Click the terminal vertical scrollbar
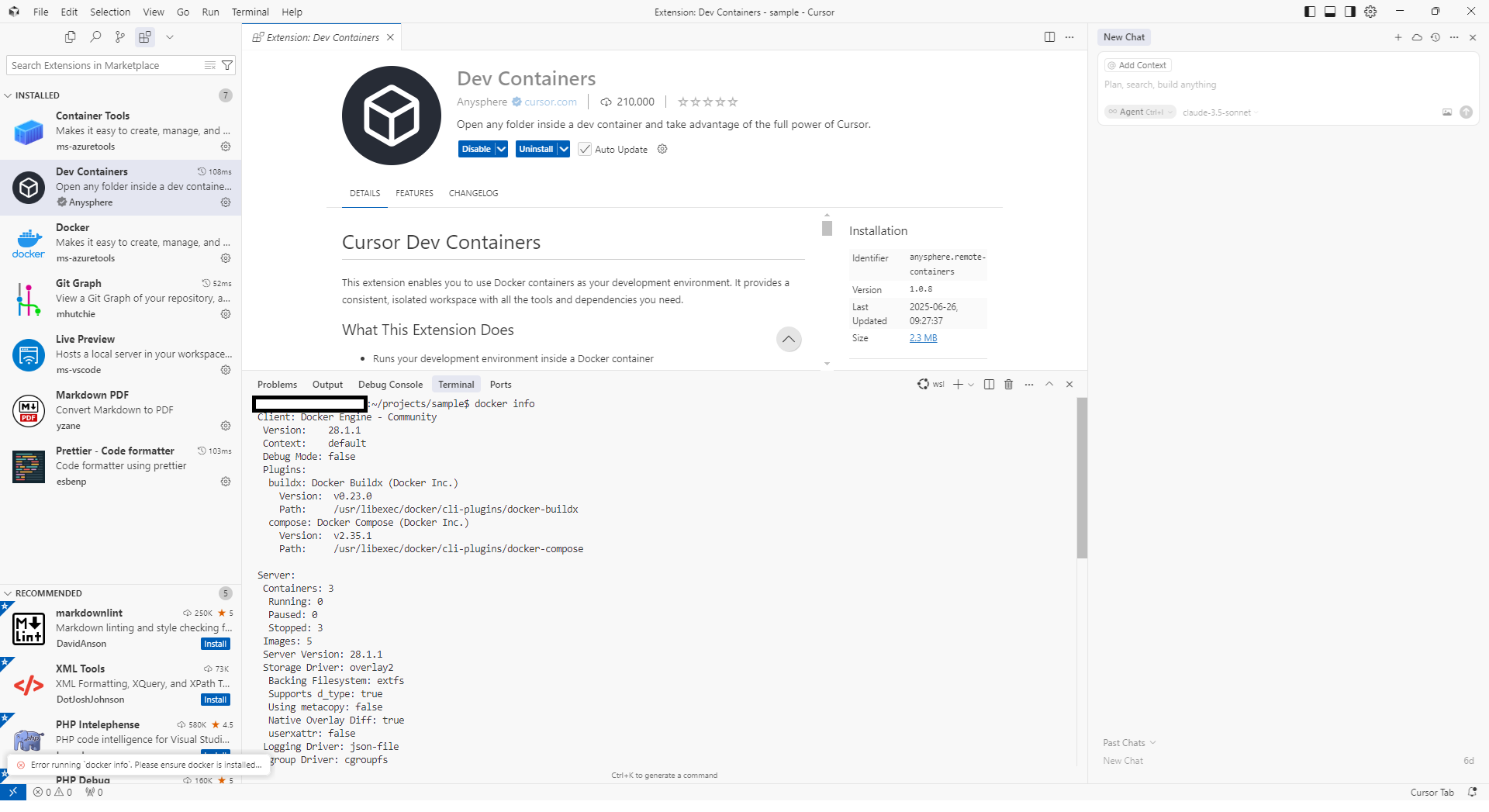 [1082, 478]
